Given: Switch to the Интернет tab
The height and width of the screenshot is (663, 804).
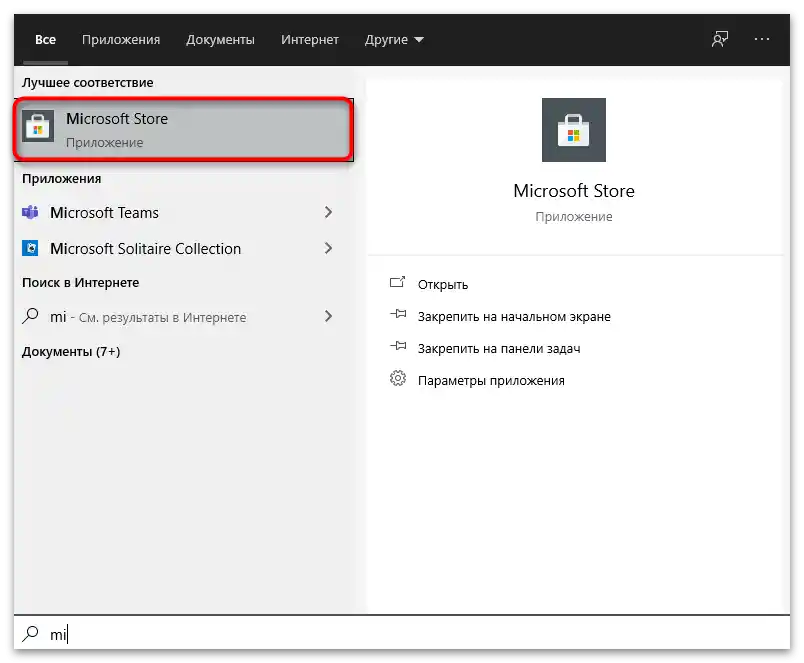Looking at the screenshot, I should pyautogui.click(x=310, y=39).
